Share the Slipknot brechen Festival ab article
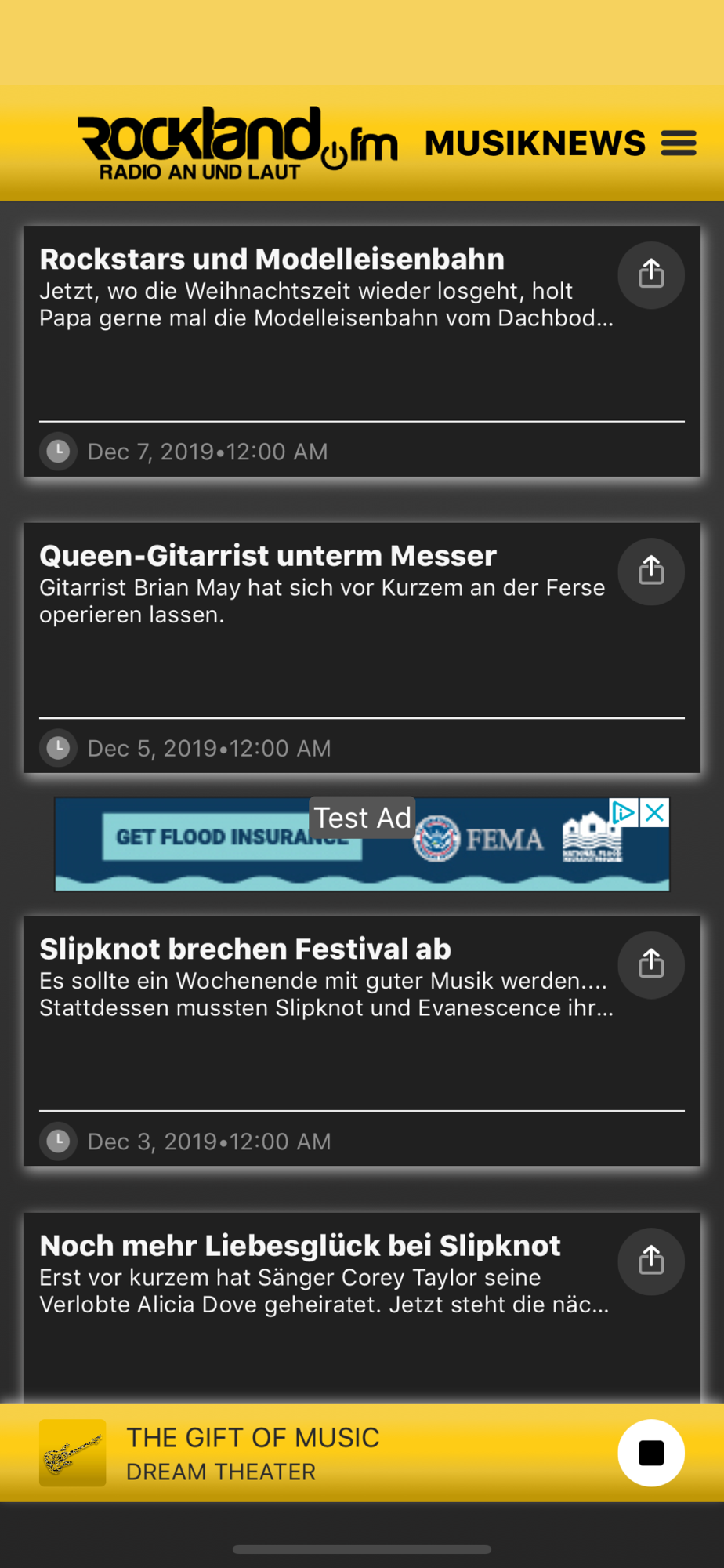Viewport: 724px width, 1568px height. (x=651, y=964)
